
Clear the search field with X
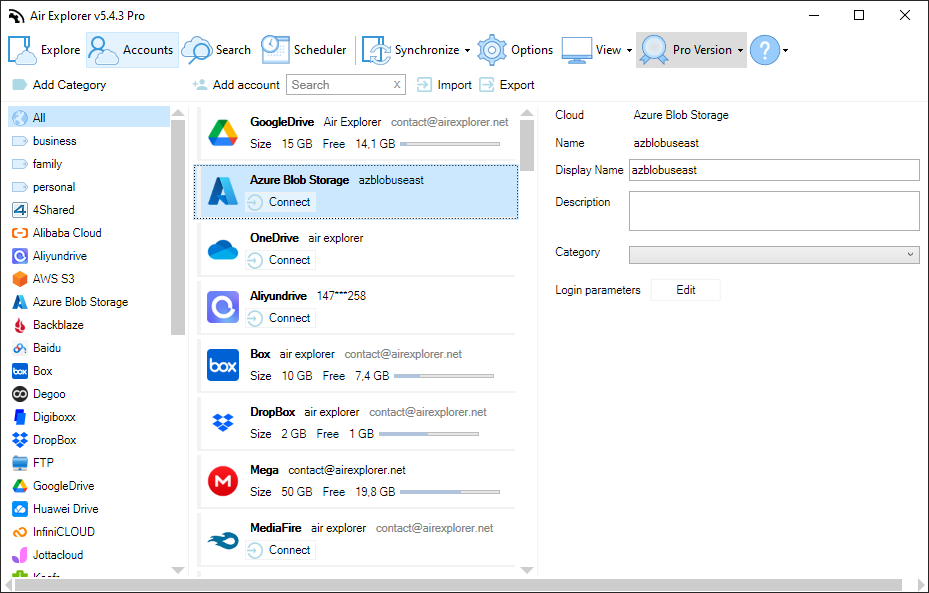(x=397, y=85)
